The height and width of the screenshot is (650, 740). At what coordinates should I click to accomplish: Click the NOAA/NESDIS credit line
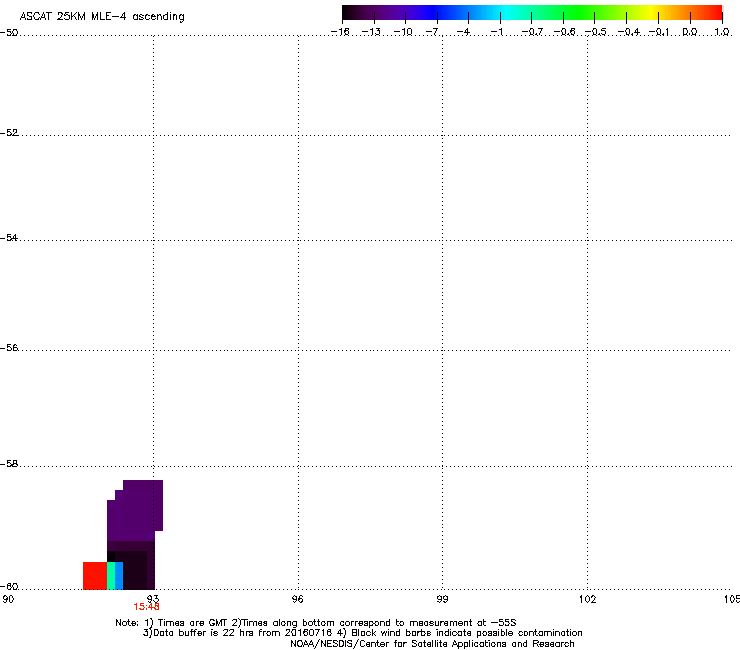(x=432, y=644)
